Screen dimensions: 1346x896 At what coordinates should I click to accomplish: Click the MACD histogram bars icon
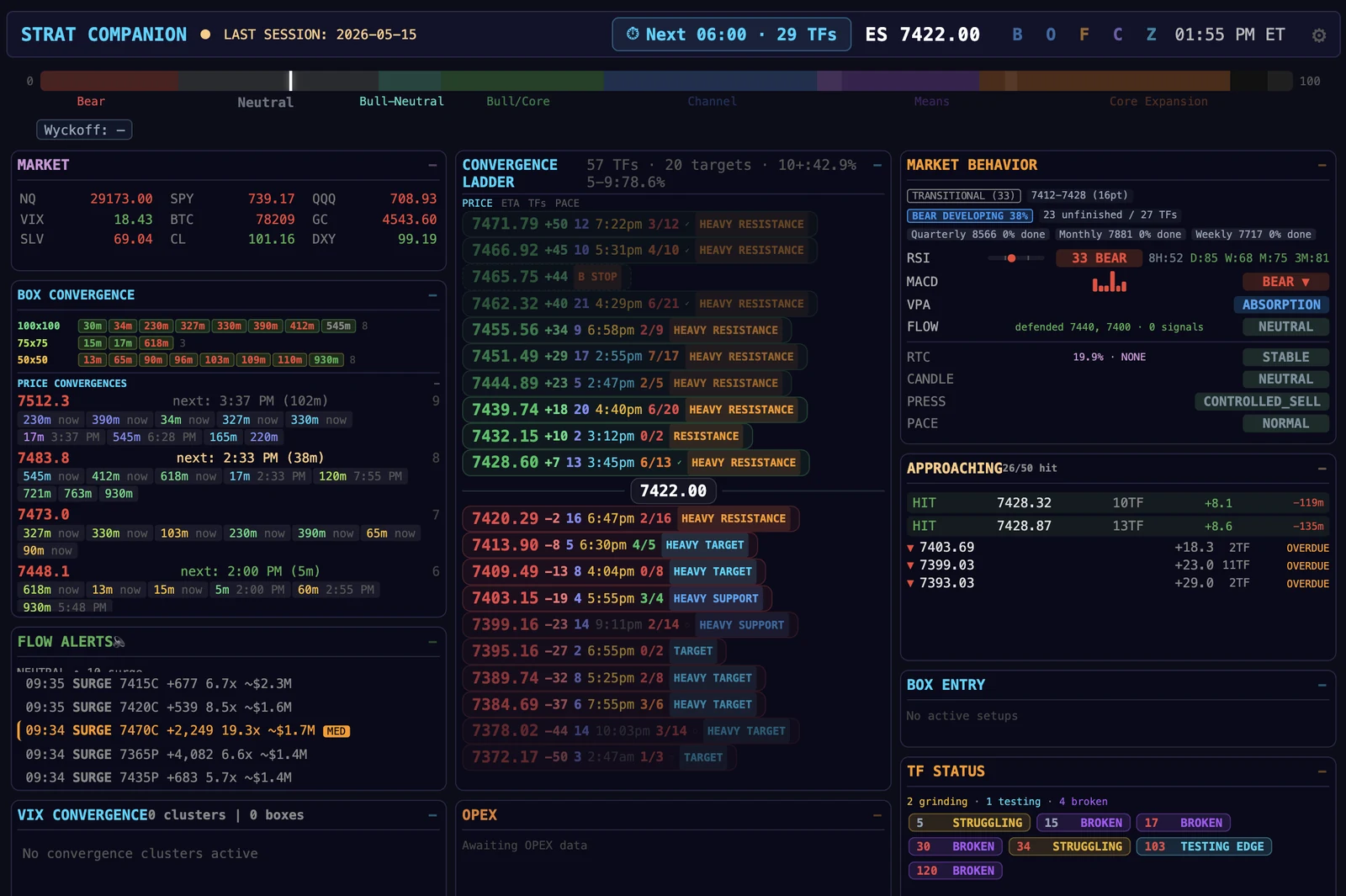(x=1109, y=282)
